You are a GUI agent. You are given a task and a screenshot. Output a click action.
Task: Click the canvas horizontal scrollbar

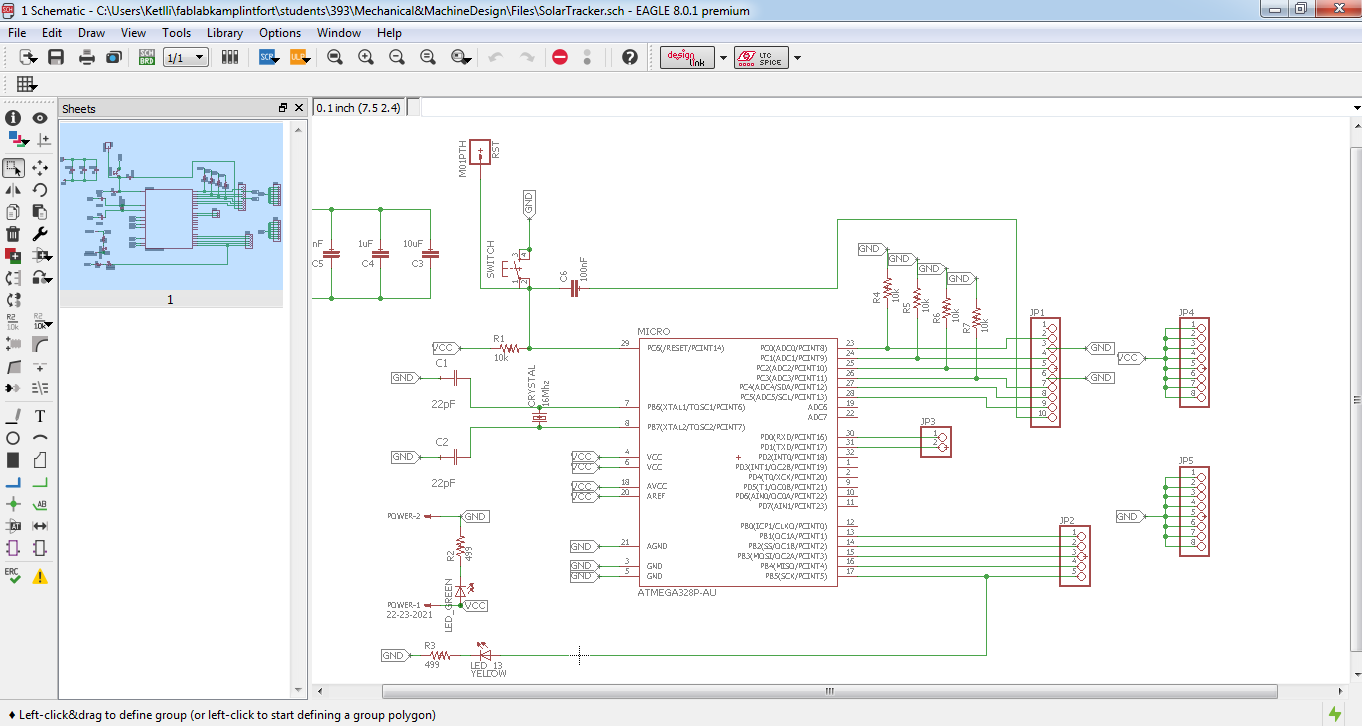coord(829,691)
